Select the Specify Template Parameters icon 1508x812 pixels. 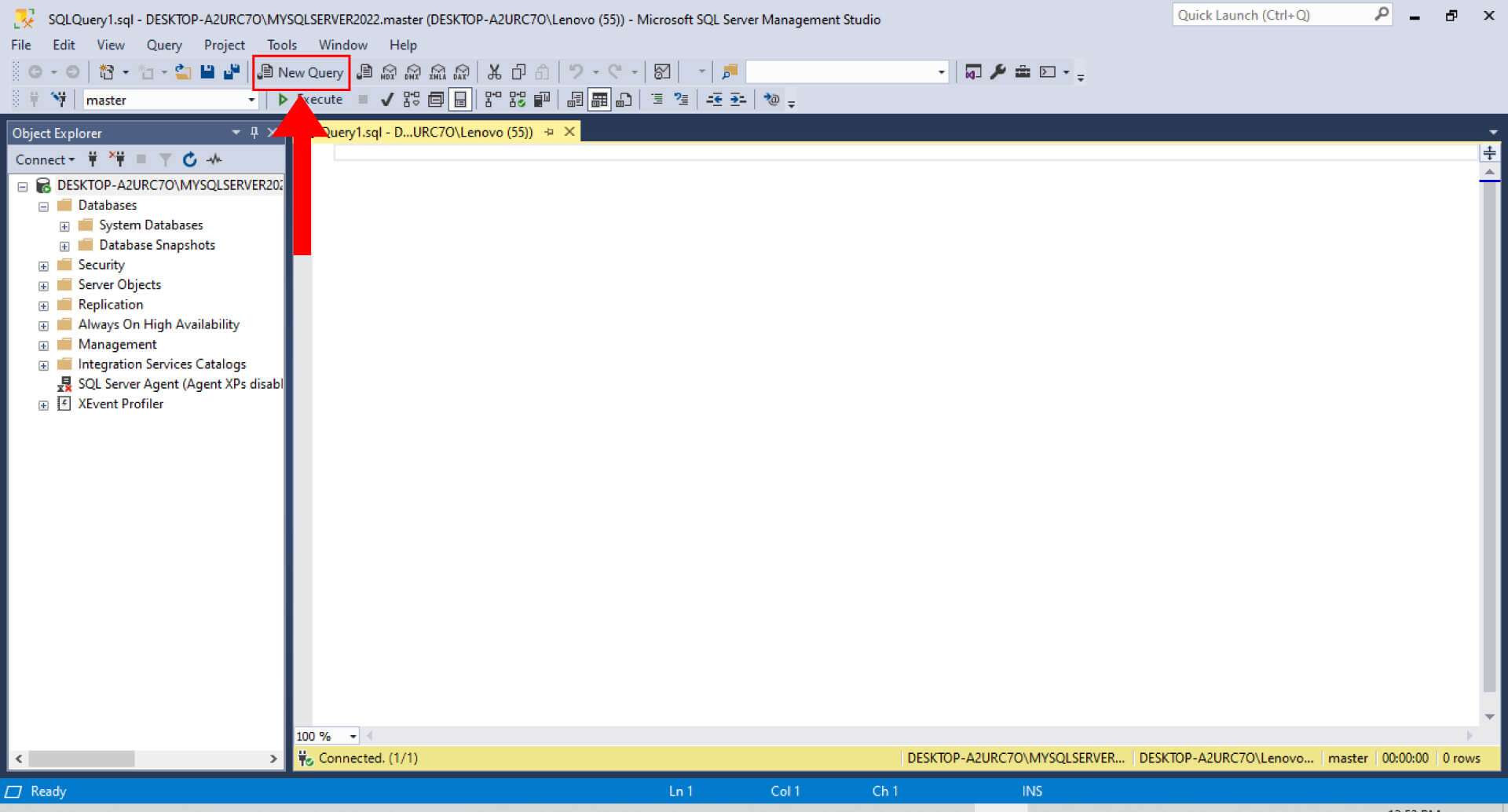pos(772,99)
